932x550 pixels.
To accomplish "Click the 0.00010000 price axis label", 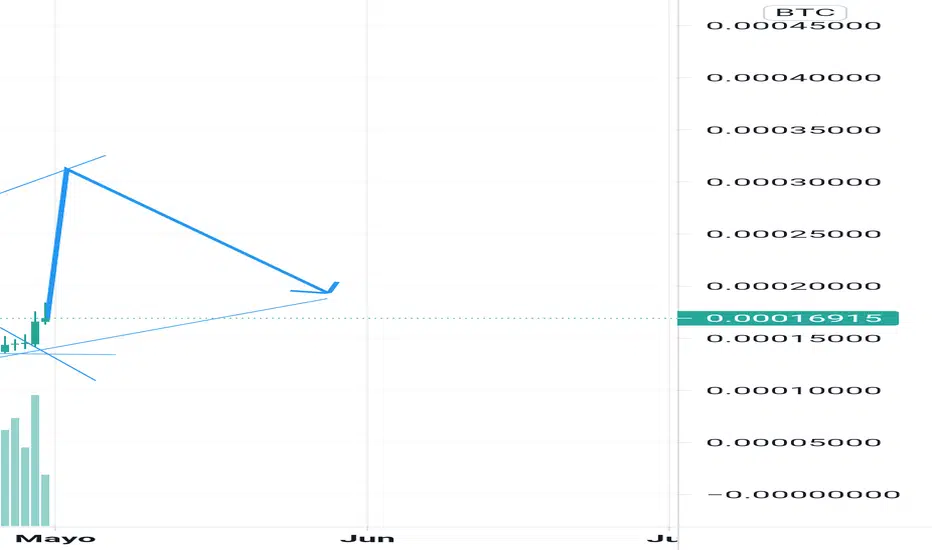I will [x=793, y=390].
